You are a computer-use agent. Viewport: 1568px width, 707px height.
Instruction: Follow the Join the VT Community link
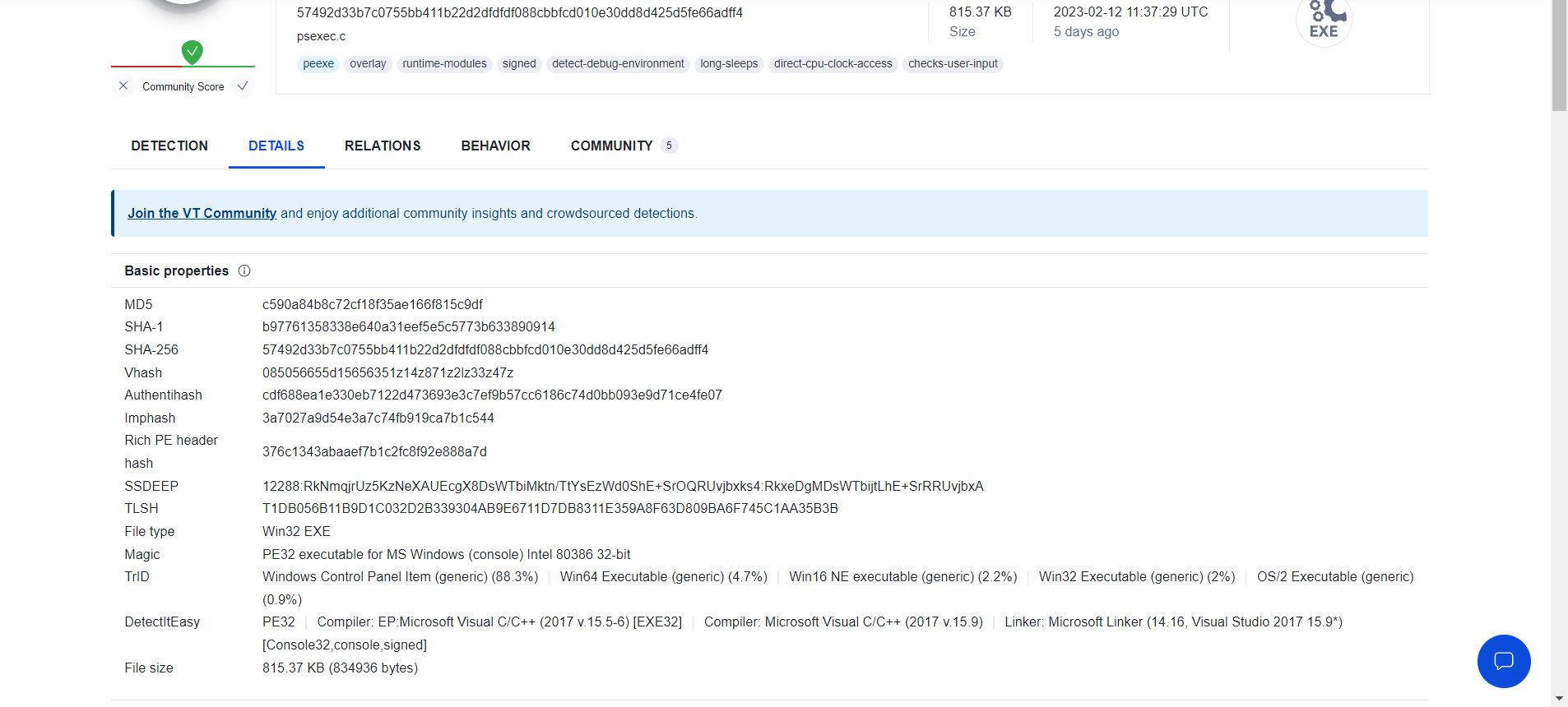pyautogui.click(x=202, y=213)
